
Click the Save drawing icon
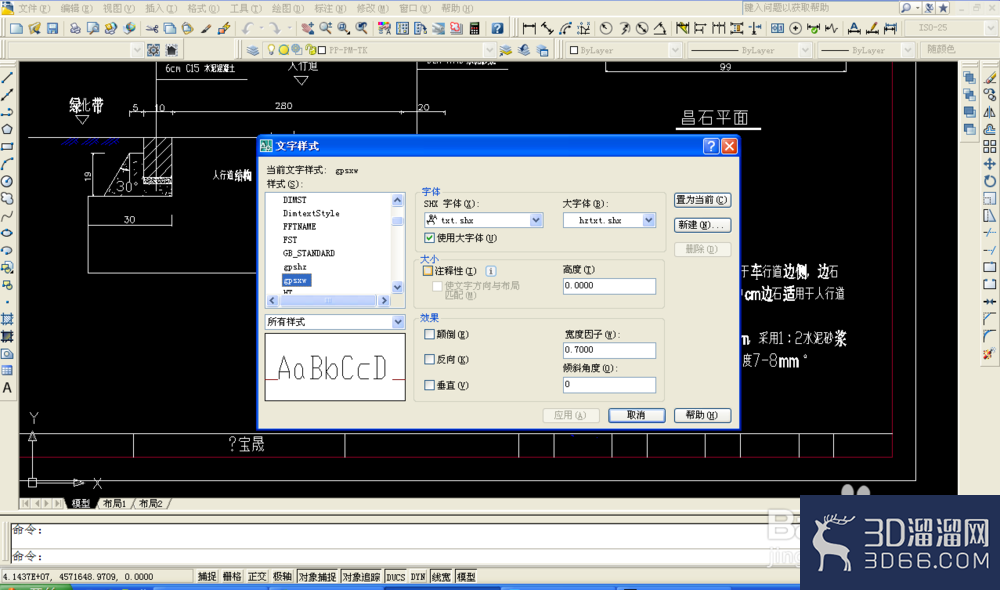pyautogui.click(x=52, y=28)
